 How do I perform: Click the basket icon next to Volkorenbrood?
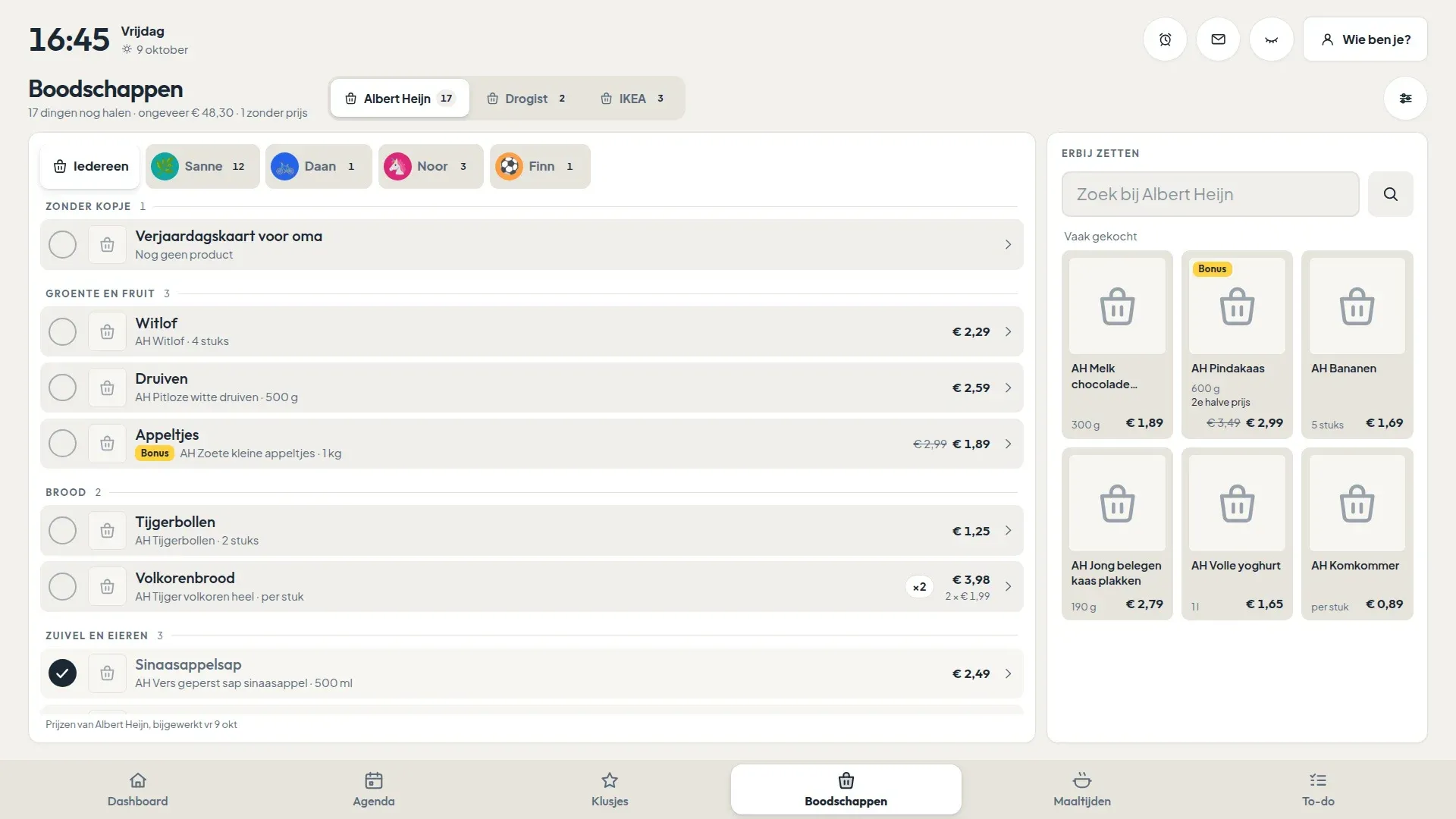click(x=107, y=587)
